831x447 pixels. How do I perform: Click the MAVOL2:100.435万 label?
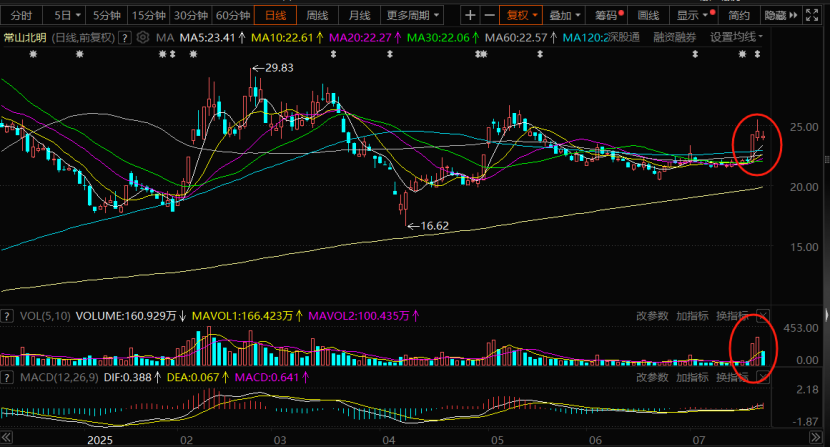pos(359,316)
